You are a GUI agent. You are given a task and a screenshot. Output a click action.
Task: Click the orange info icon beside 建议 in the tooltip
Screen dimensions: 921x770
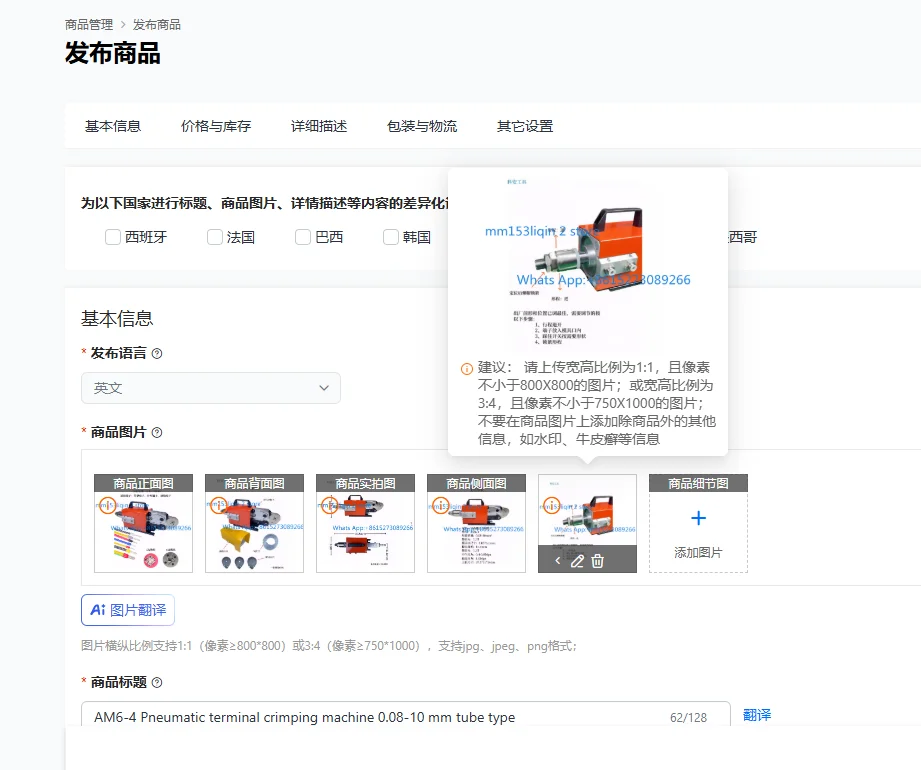466,369
